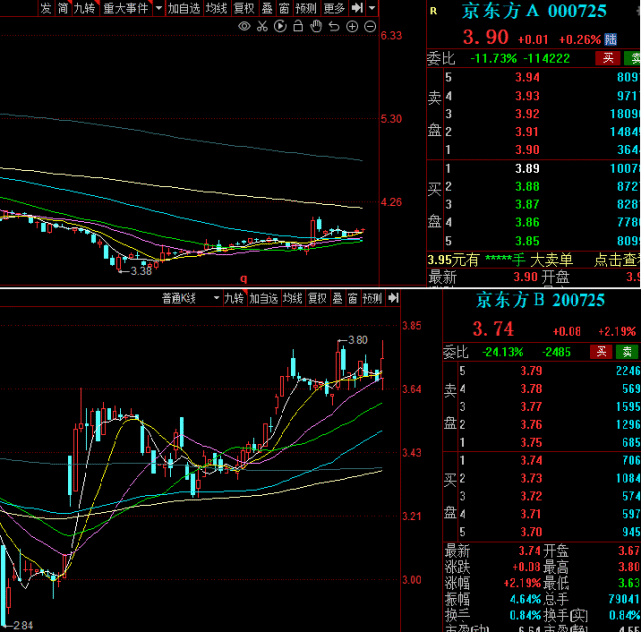641x632 pixels.
Task: Click 京东方A buy-5 price 3.85
Action: click(x=527, y=241)
